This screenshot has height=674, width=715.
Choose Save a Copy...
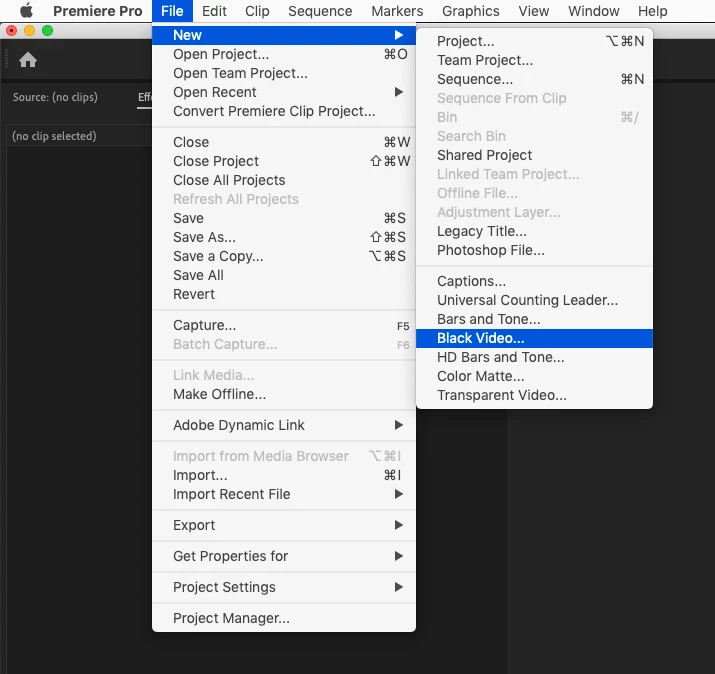284,256
